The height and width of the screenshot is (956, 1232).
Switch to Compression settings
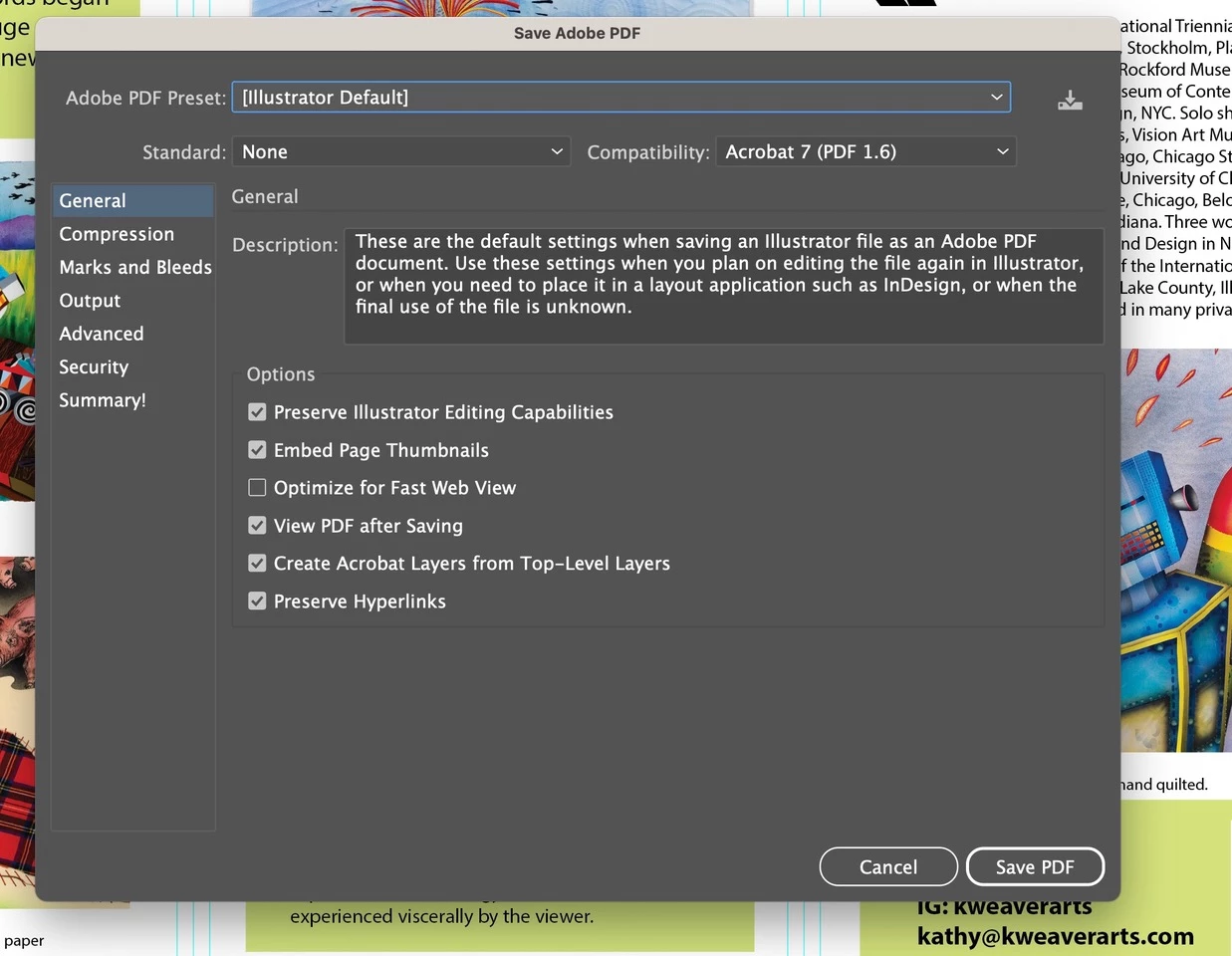click(x=133, y=234)
